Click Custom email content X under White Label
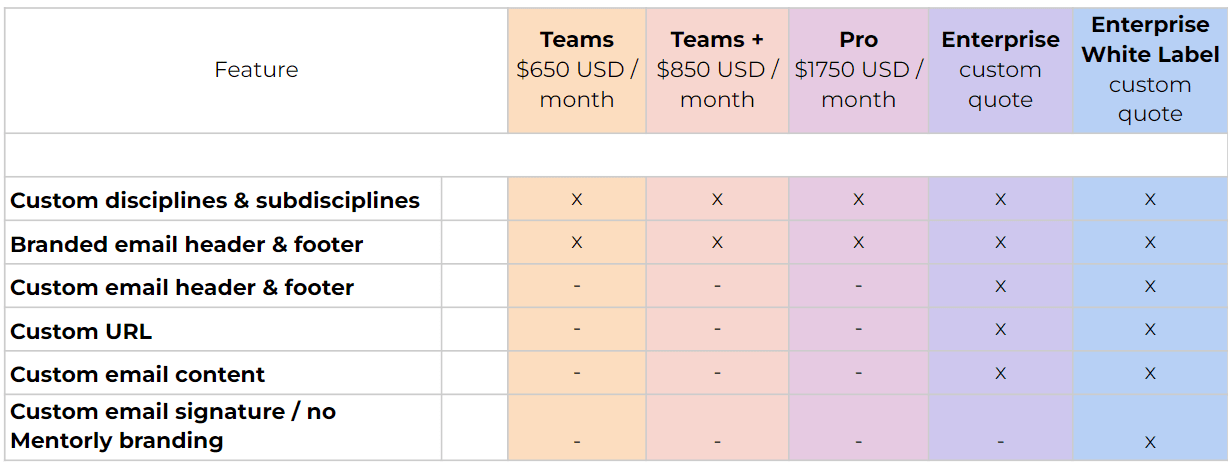1231x465 pixels. click(x=1150, y=374)
